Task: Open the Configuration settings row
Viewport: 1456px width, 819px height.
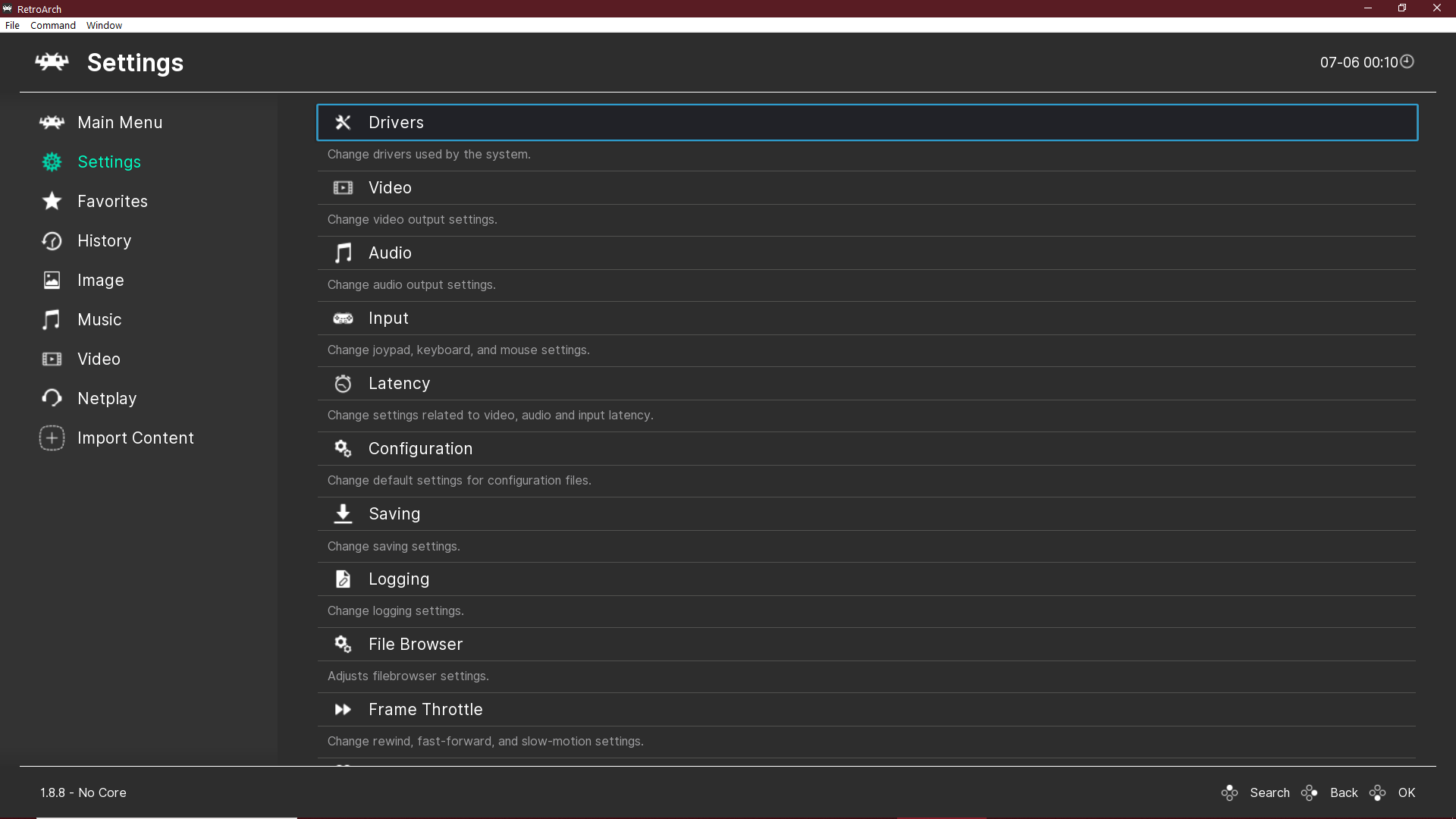Action: pyautogui.click(x=867, y=448)
